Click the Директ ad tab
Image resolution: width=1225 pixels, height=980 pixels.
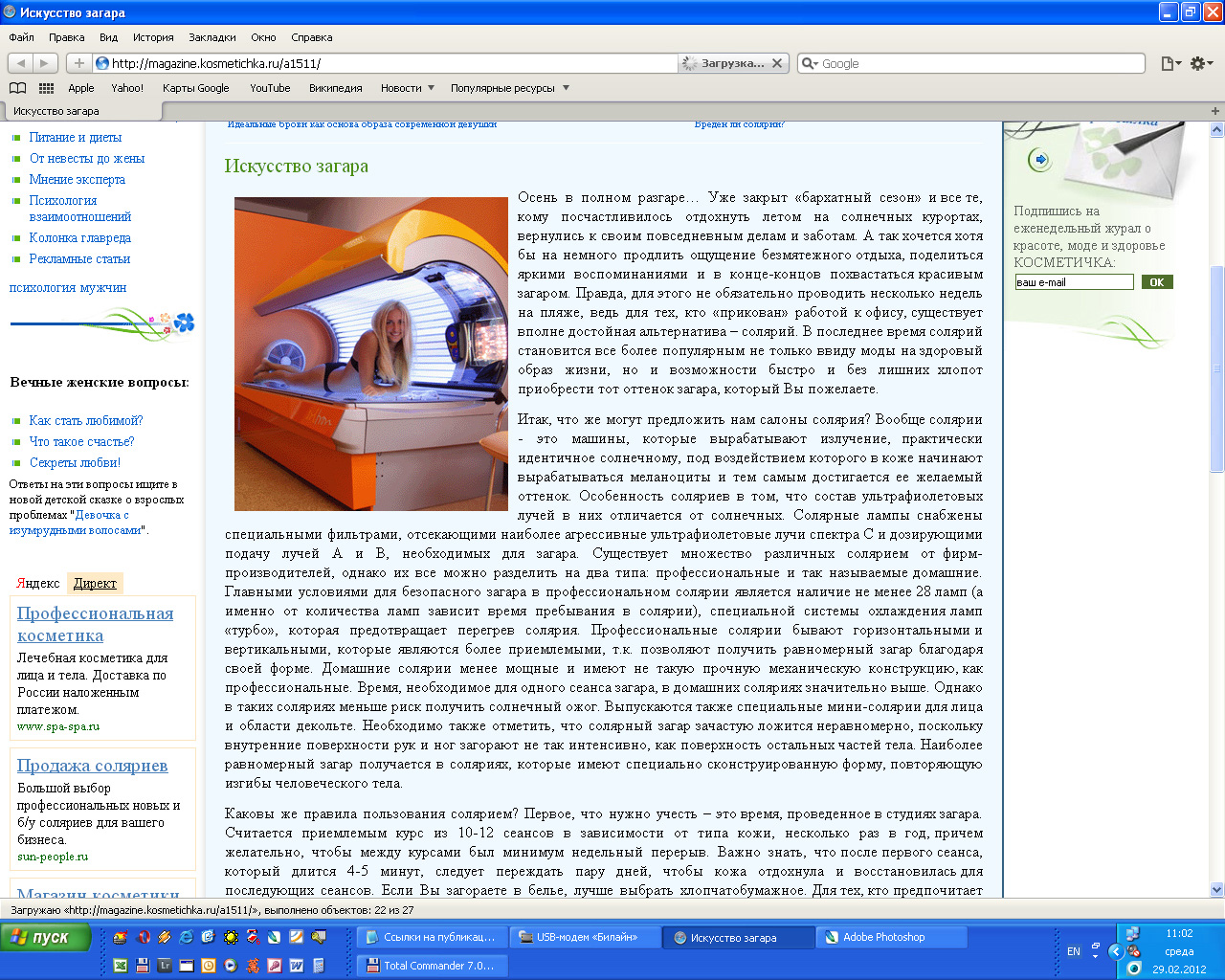click(95, 584)
